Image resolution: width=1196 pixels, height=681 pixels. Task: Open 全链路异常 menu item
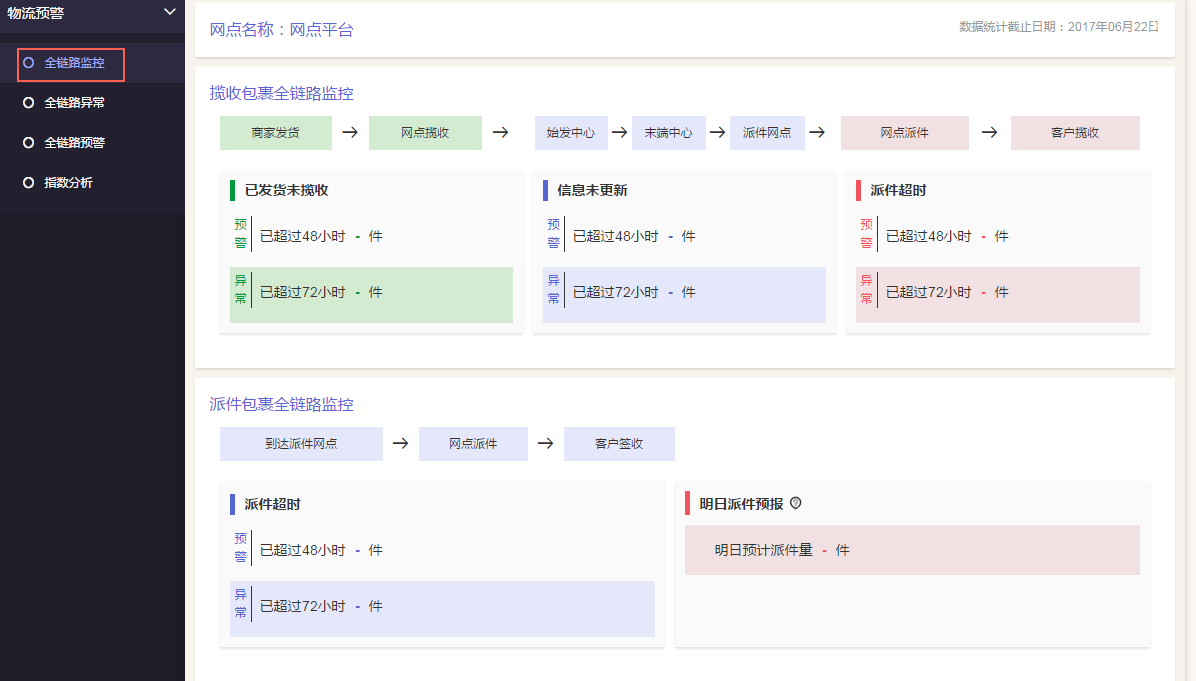(x=74, y=102)
